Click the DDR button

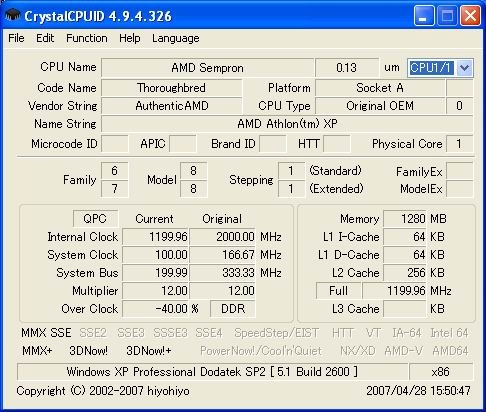(x=233, y=309)
